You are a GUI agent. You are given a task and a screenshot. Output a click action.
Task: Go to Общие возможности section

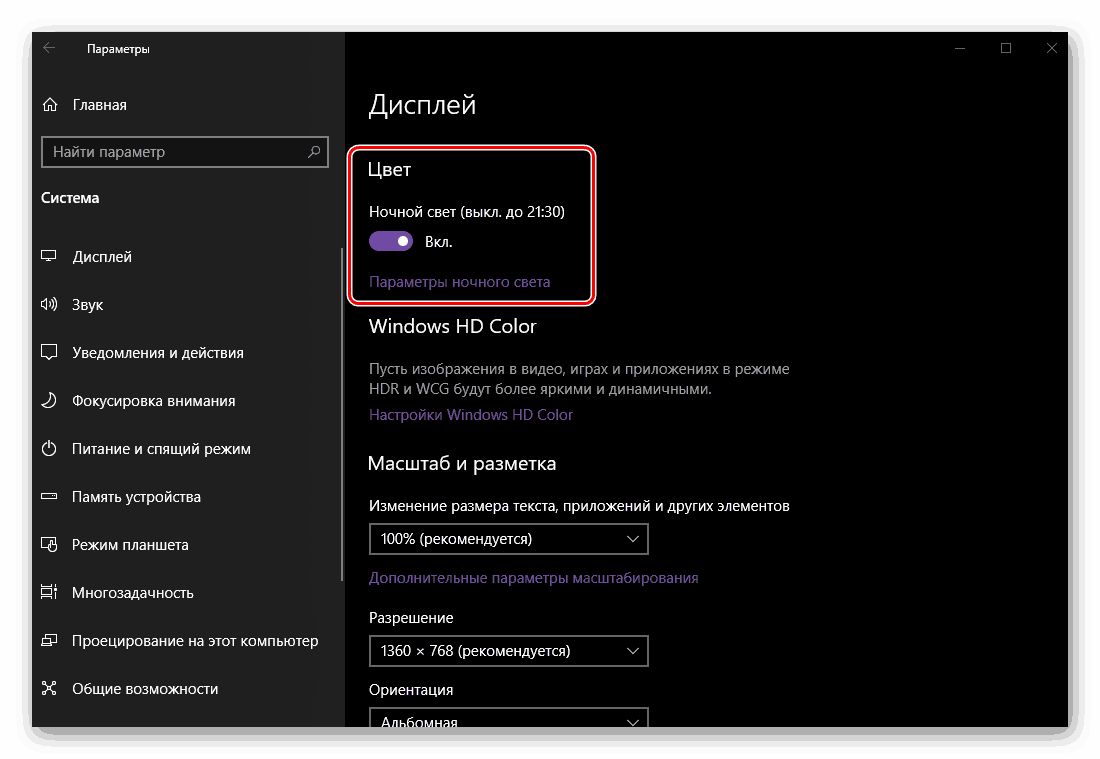click(144, 689)
